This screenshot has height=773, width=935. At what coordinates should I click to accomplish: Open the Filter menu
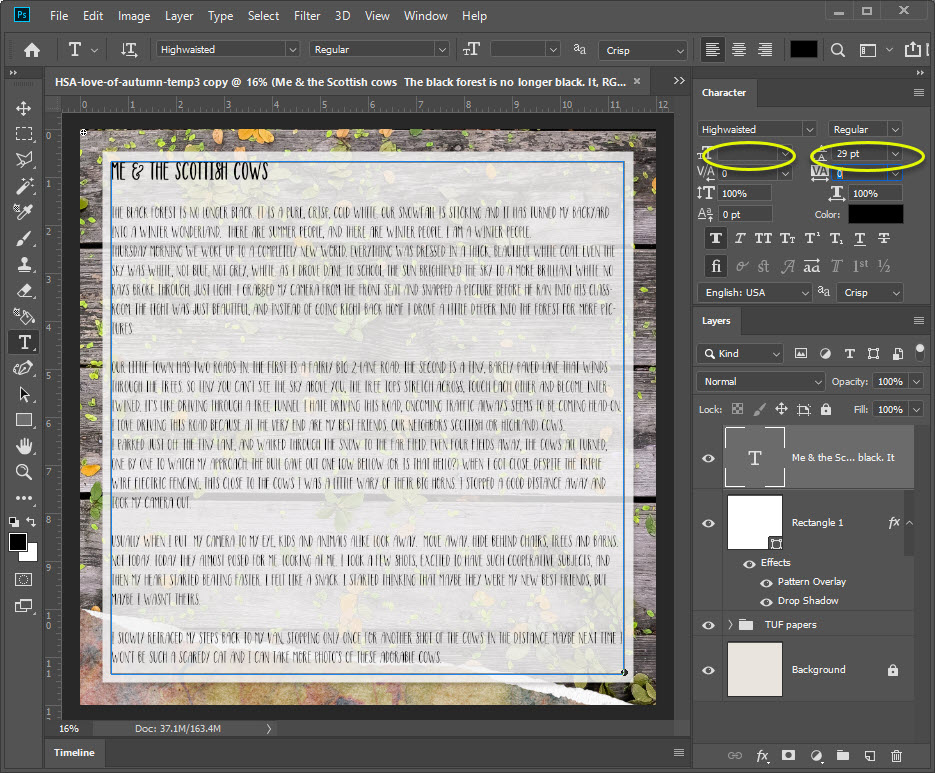point(307,16)
